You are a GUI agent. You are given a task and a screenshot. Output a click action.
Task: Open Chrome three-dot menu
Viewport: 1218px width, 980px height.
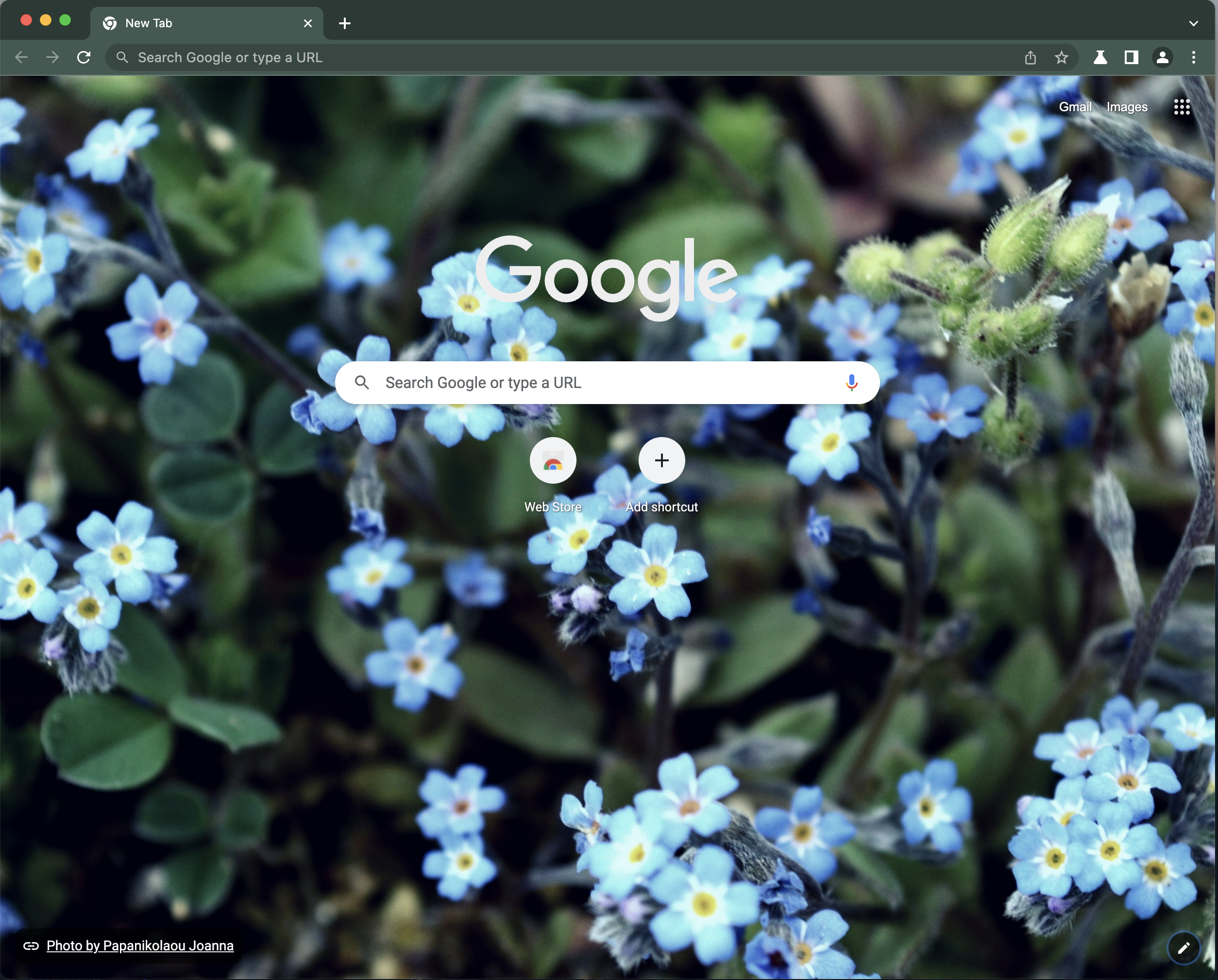1193,58
